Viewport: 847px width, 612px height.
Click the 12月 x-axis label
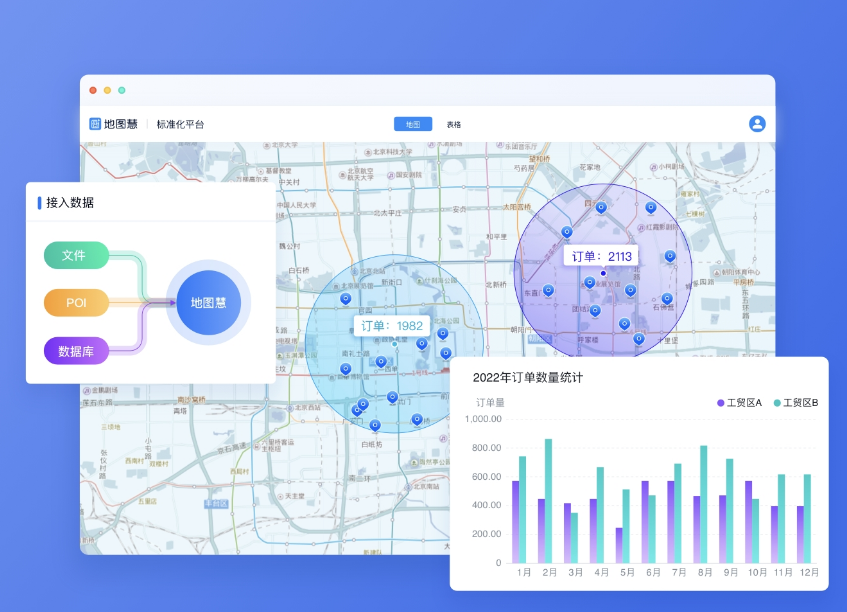809,572
